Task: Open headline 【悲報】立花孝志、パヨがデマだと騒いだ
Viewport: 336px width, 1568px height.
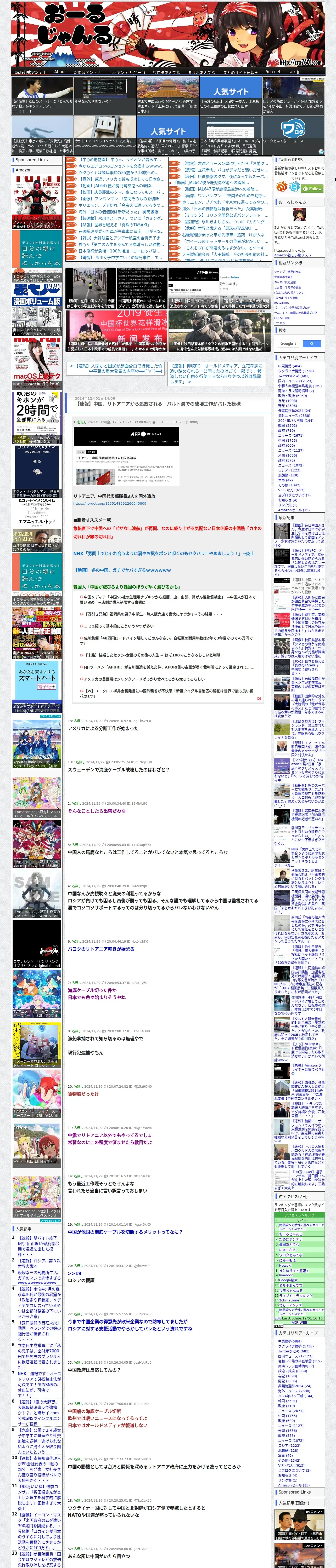Action: 225,170
